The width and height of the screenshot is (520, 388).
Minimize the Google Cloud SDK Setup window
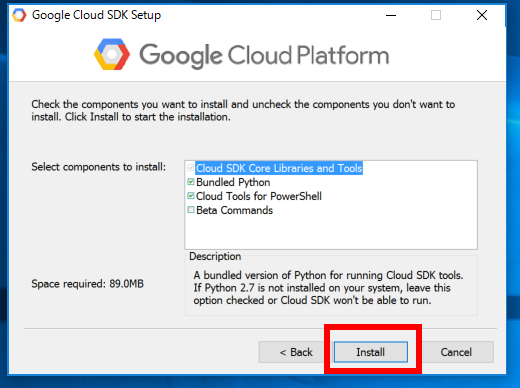(391, 15)
